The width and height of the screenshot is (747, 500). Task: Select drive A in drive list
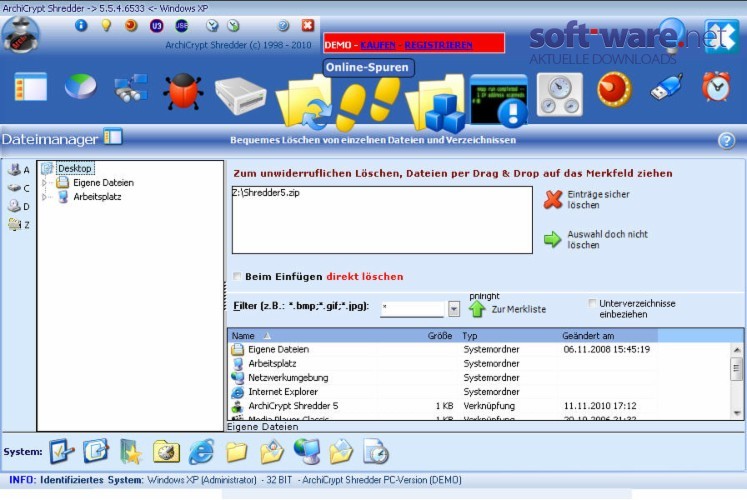[x=19, y=170]
